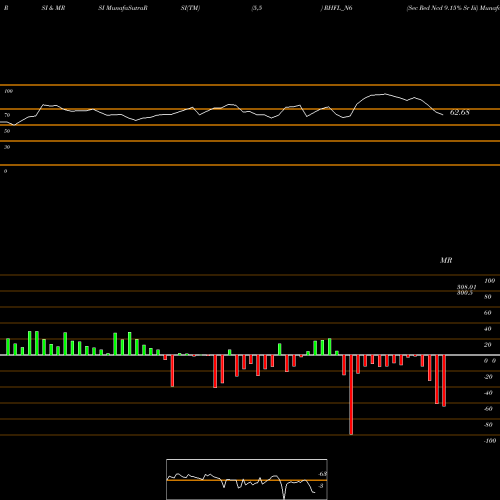Click the 40 axis label on the MR histogram
500x500 pixels.
pyautogui.click(x=488, y=329)
